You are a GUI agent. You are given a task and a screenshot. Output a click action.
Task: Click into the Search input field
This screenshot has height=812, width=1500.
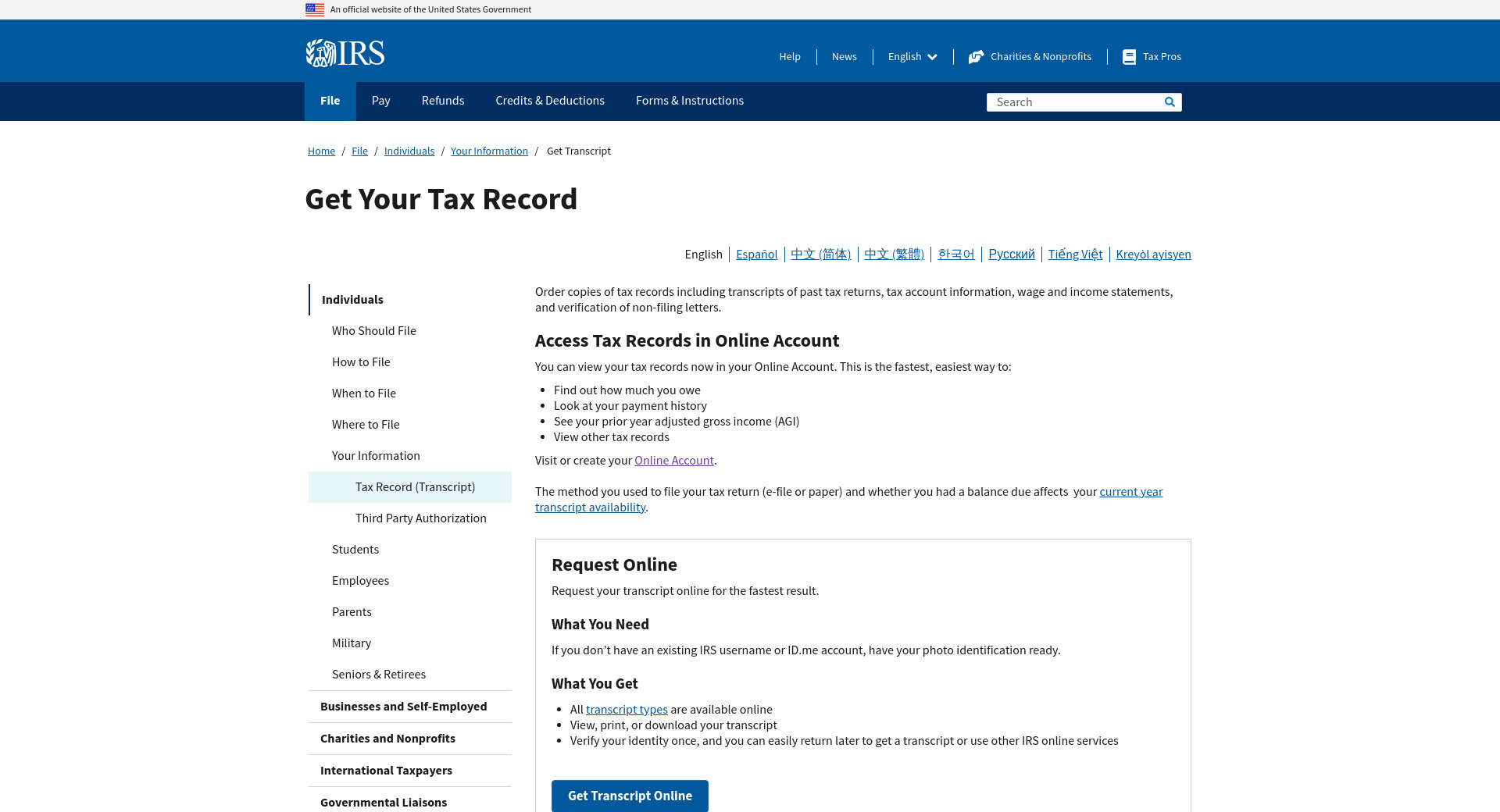[1074, 102]
